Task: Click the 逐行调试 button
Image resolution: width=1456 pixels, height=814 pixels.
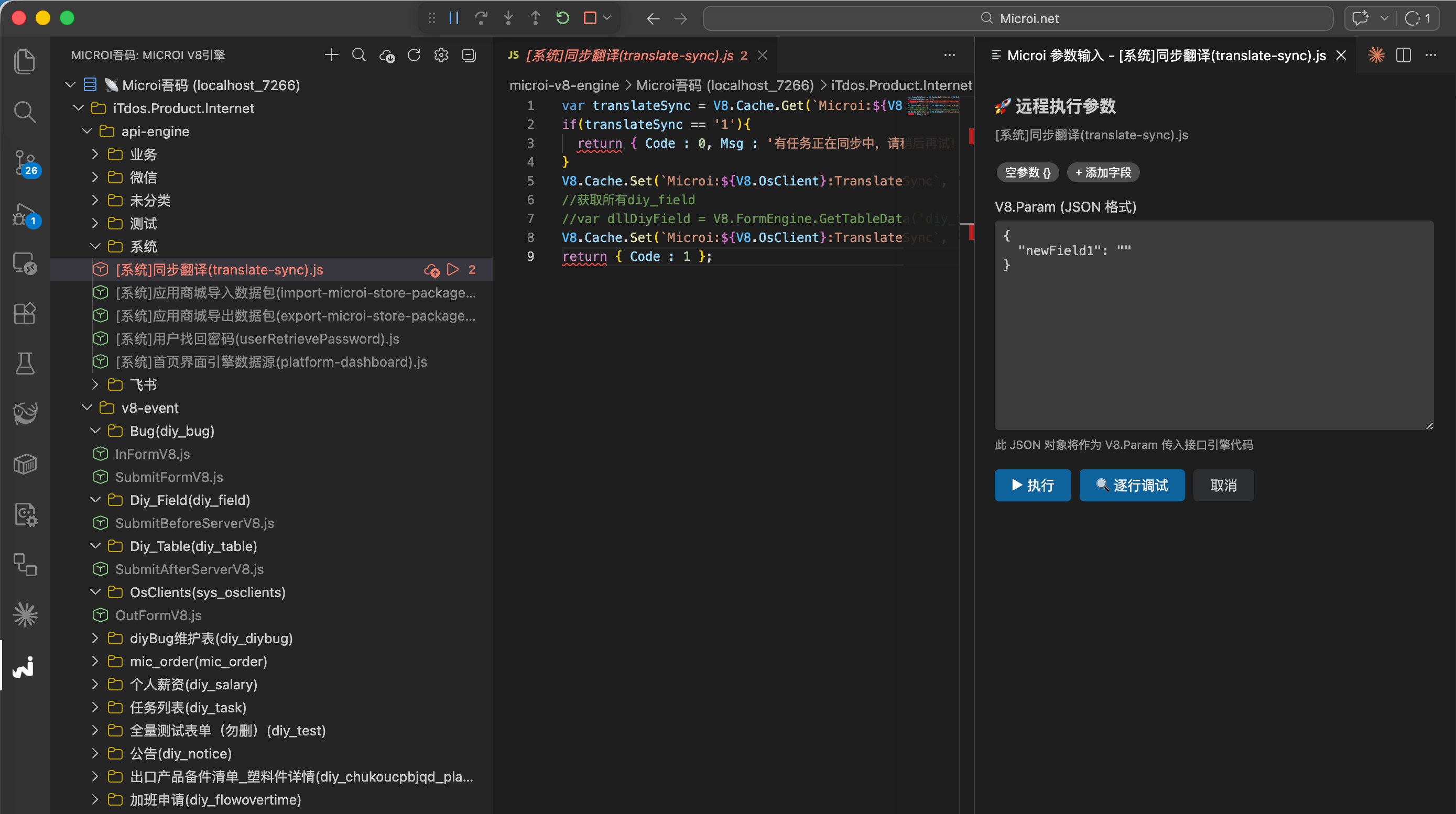Action: 1132,485
